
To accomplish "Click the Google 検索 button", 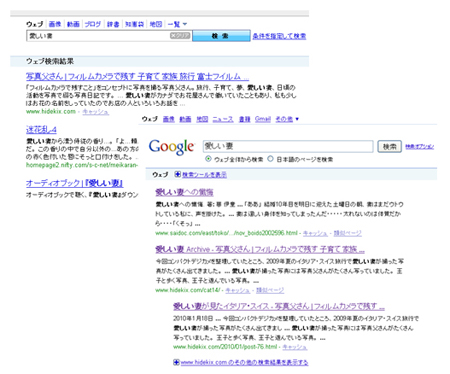I will (x=389, y=146).
